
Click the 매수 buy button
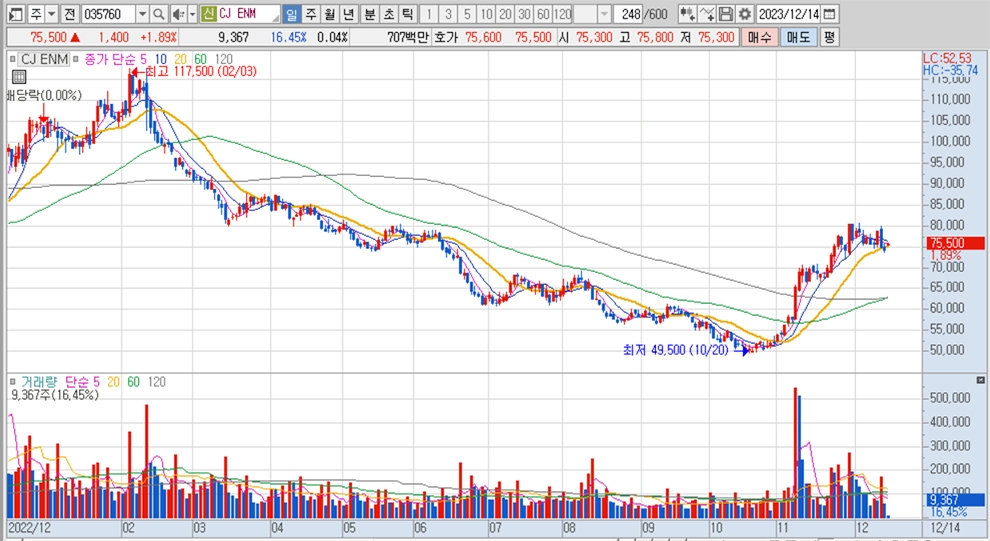[x=759, y=37]
